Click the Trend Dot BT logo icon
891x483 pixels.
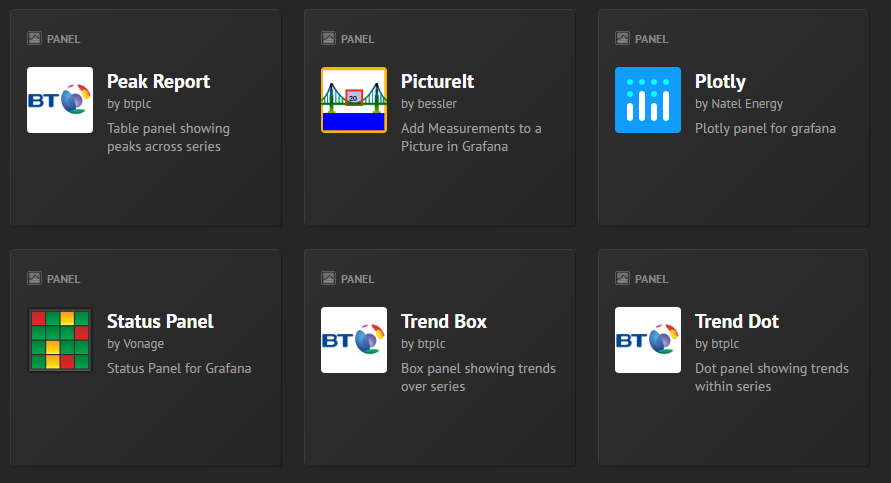tap(648, 340)
